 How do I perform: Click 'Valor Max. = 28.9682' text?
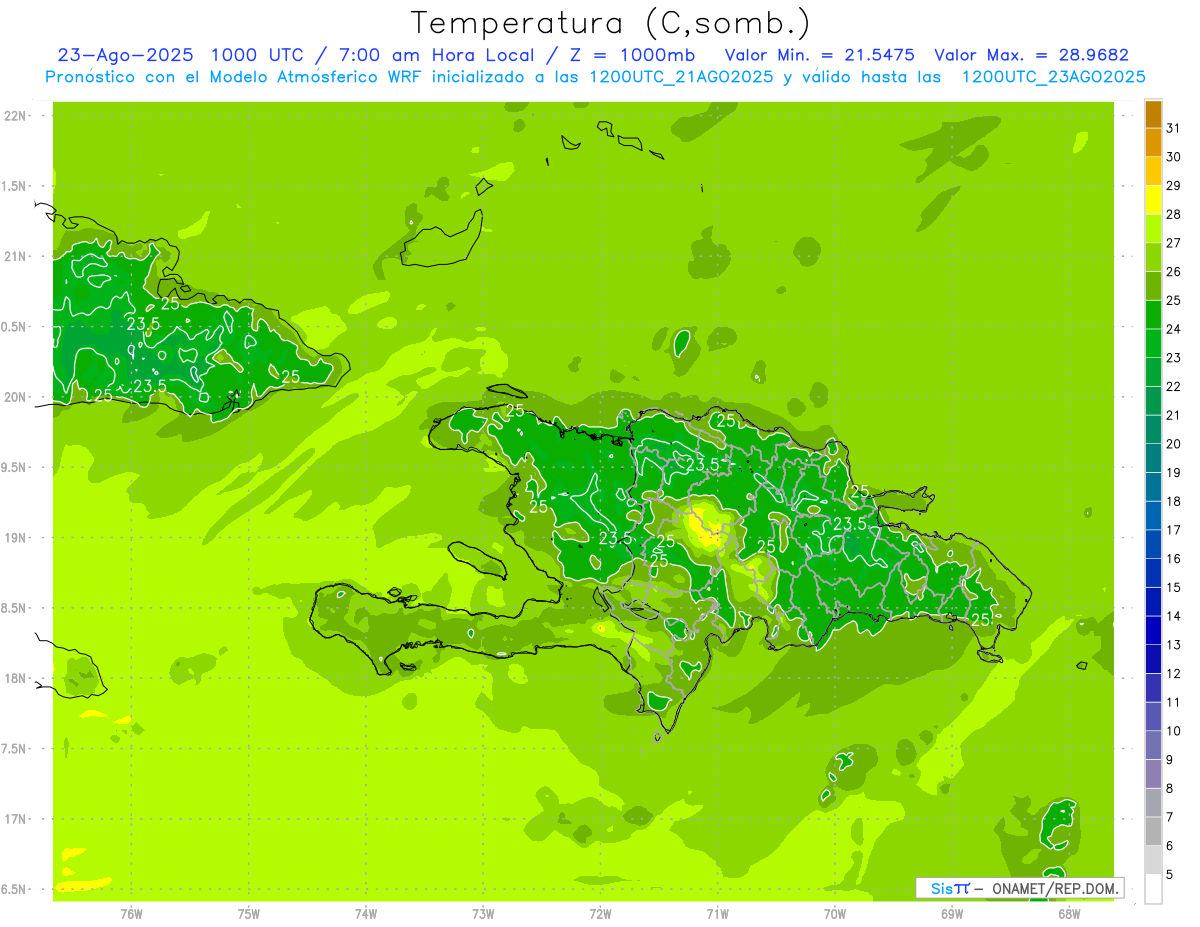coord(1032,55)
